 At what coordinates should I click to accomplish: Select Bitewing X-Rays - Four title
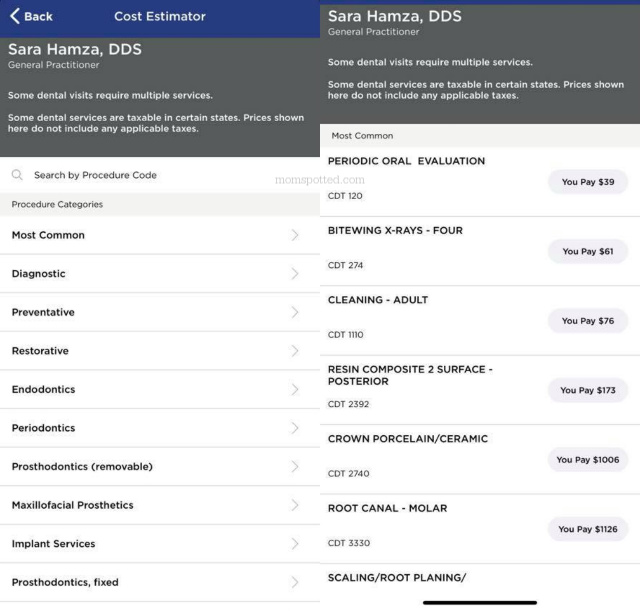click(395, 230)
